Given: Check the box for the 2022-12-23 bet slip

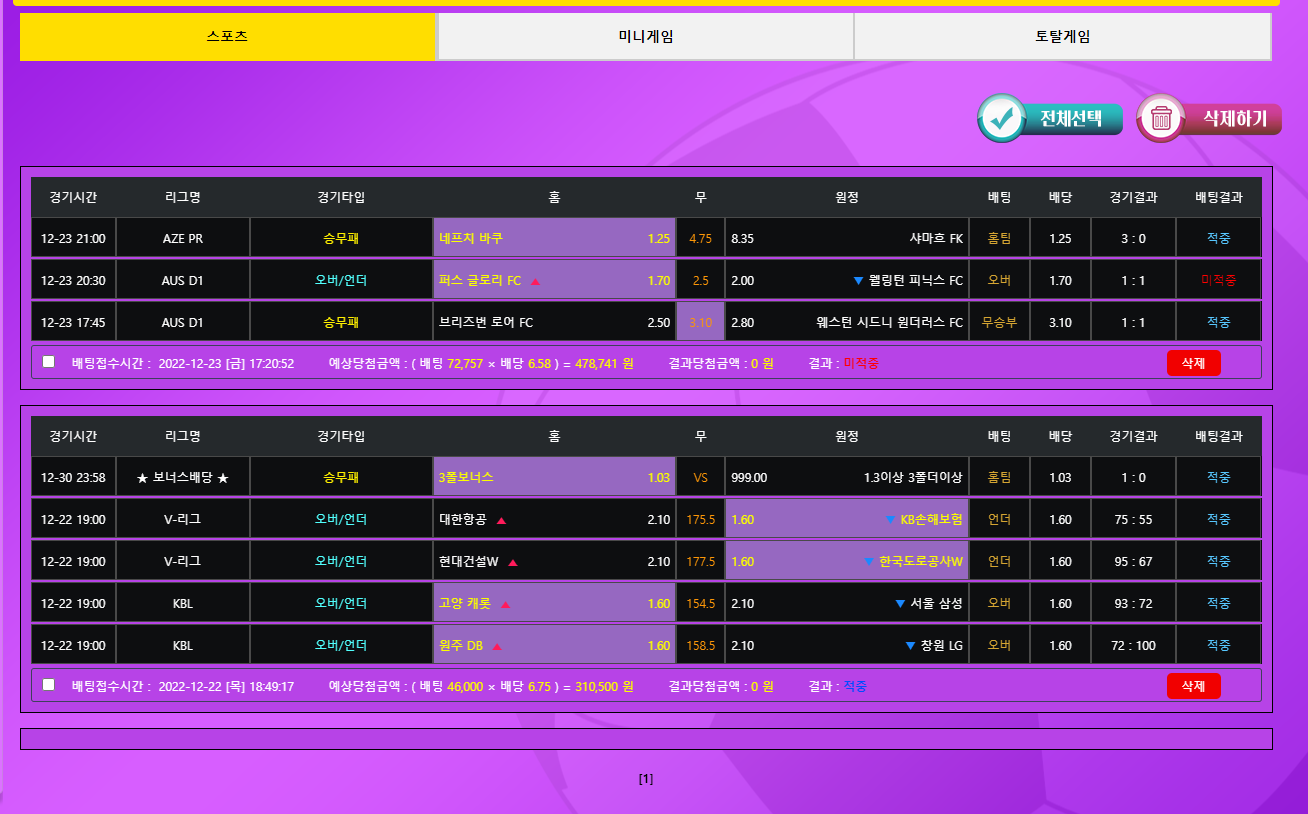Looking at the screenshot, I should coord(48,362).
